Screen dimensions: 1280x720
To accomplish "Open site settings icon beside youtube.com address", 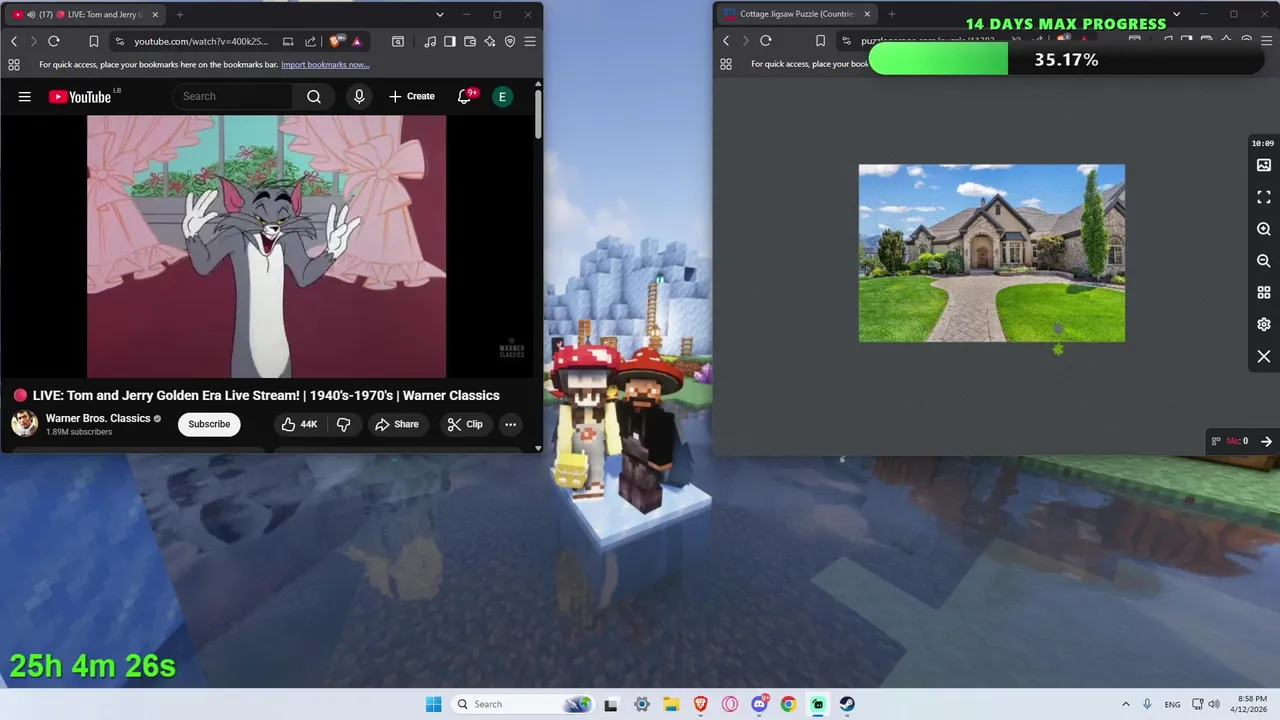I will [119, 41].
